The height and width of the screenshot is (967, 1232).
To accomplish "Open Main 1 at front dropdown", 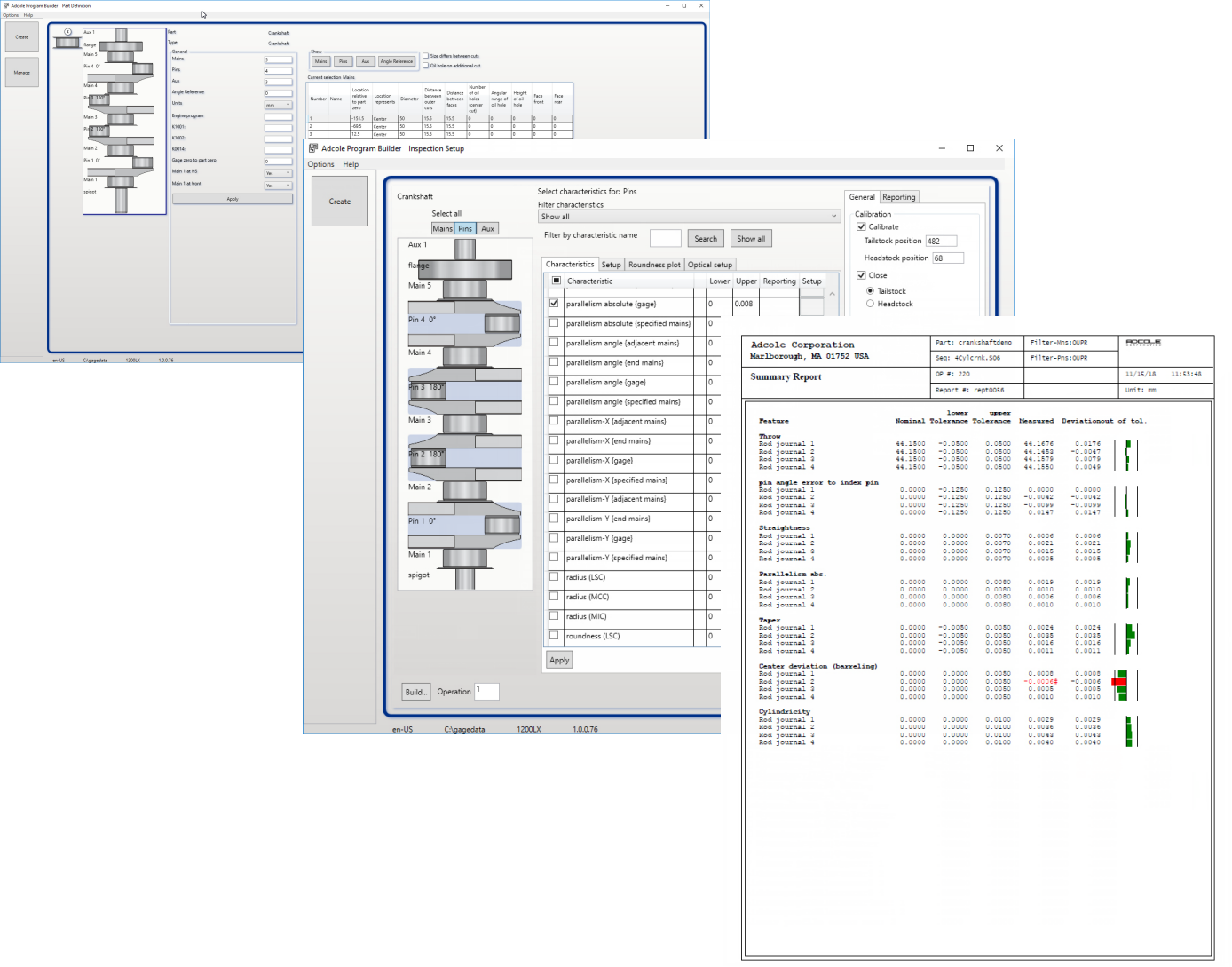I will click(x=278, y=185).
